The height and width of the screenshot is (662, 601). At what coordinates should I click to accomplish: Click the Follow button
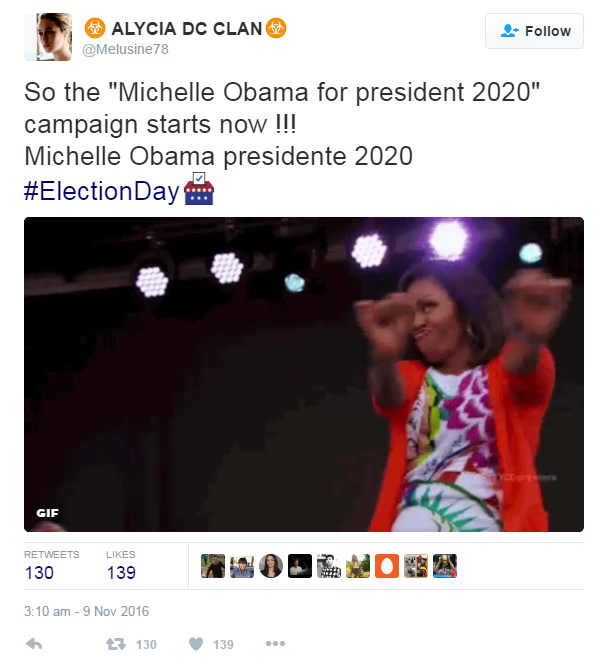coord(535,31)
